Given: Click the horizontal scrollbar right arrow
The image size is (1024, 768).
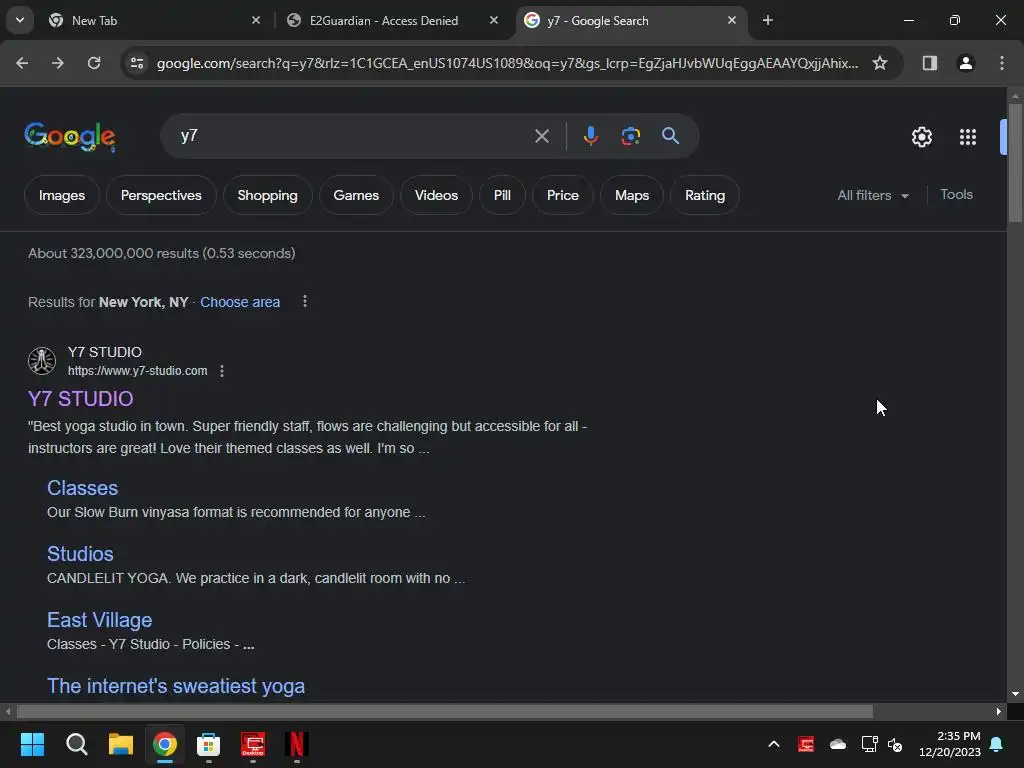Looking at the screenshot, I should [x=999, y=711].
